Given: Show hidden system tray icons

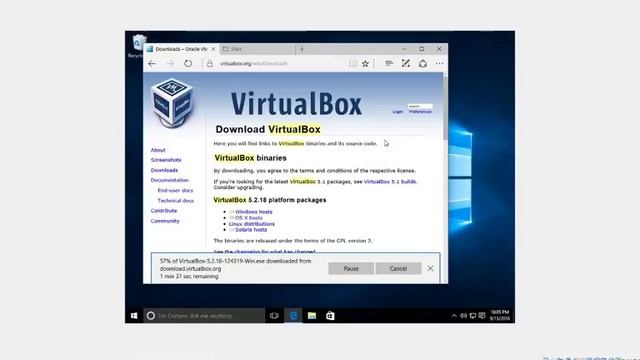Looking at the screenshot, I should click(x=454, y=316).
